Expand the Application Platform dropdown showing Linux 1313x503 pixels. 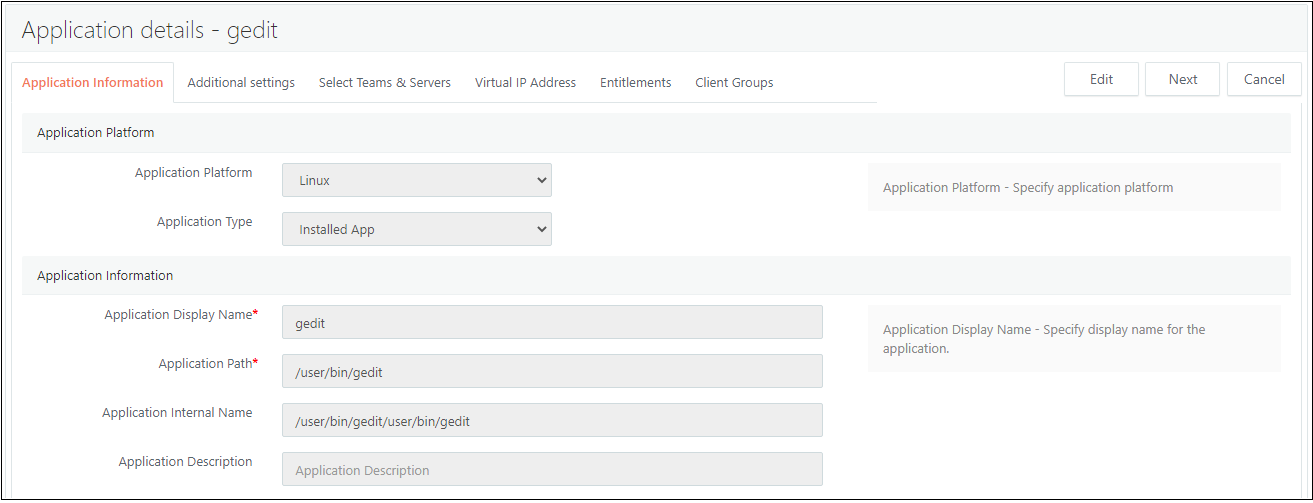(416, 181)
